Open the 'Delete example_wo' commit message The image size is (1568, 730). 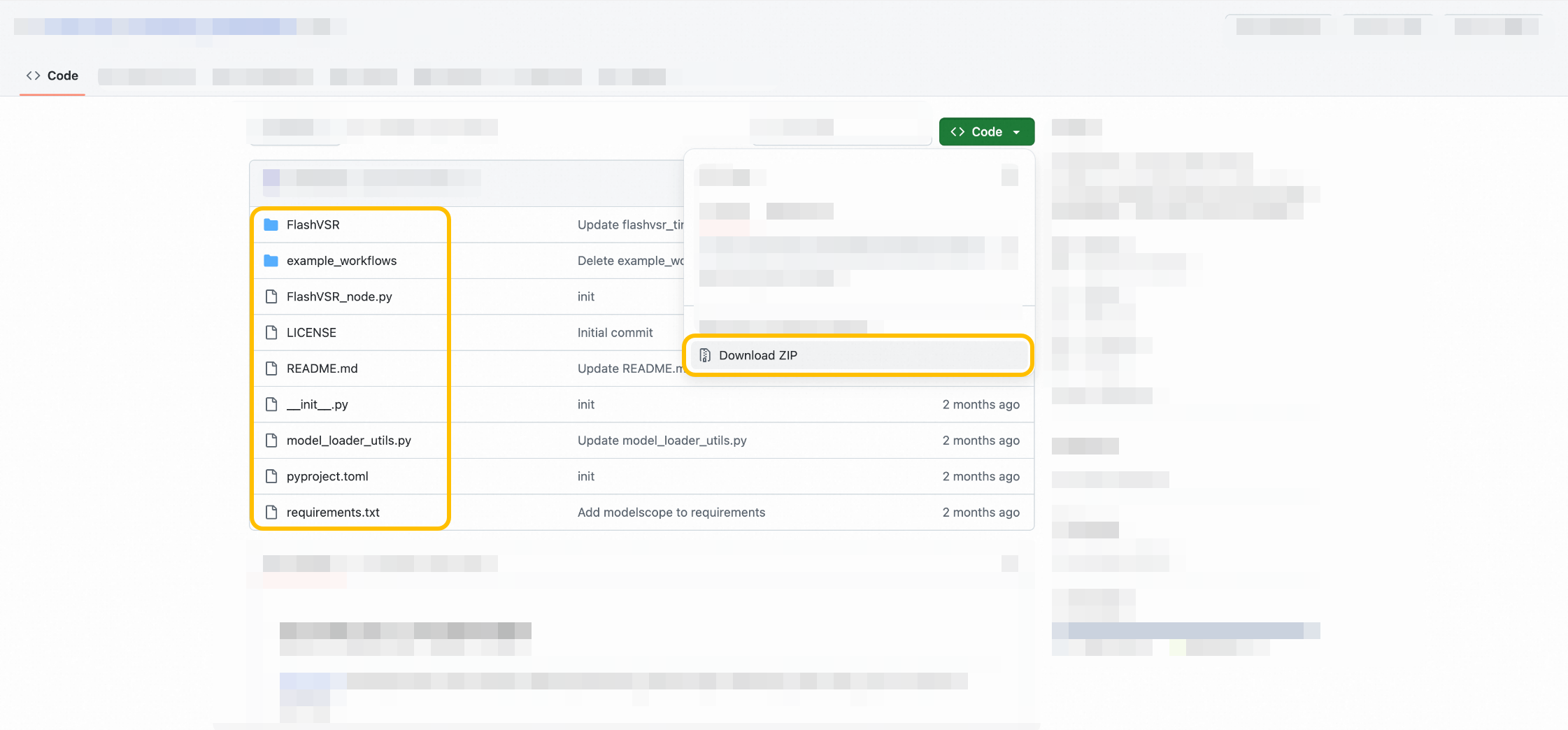point(630,261)
